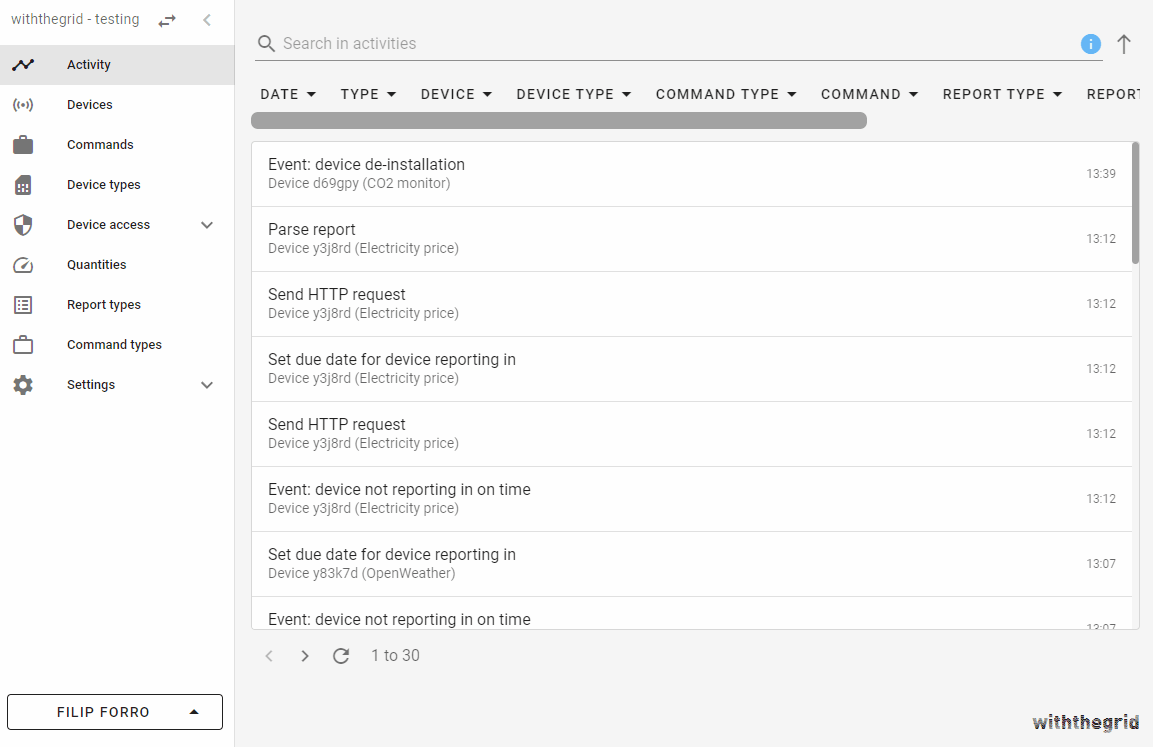Expand the Settings submenu

click(x=207, y=385)
